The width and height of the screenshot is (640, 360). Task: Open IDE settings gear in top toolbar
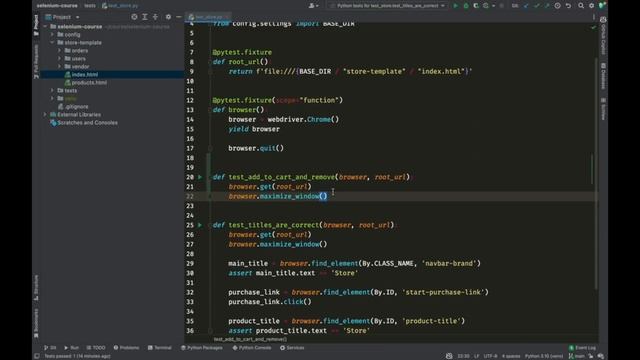point(591,6)
